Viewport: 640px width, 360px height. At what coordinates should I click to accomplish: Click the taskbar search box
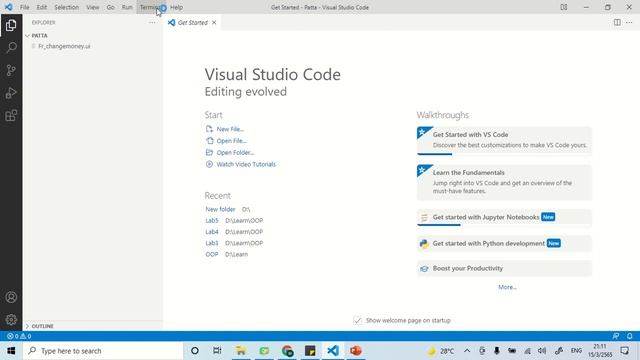pos(103,351)
